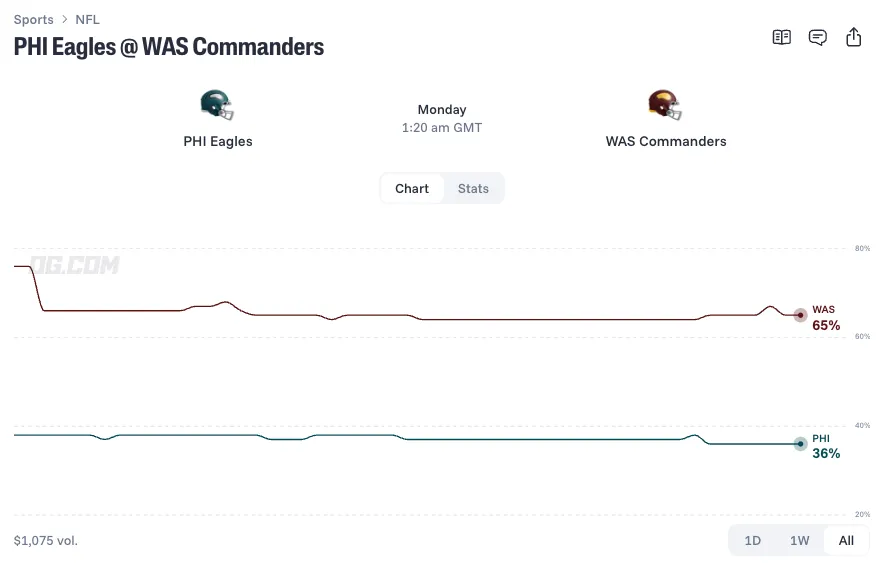Click the PHI line endpoint marker
Screen dimensions: 887x563
(800, 444)
